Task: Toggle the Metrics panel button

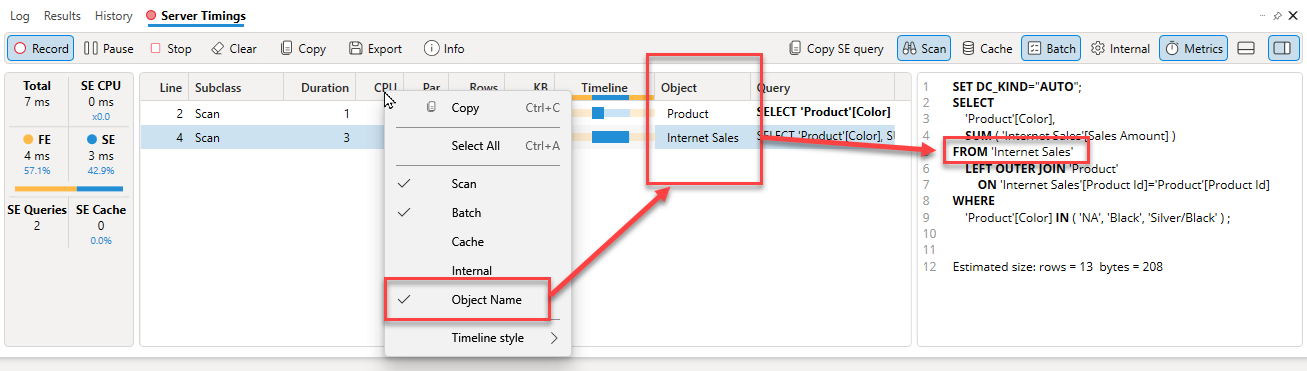Action: 1193,48
